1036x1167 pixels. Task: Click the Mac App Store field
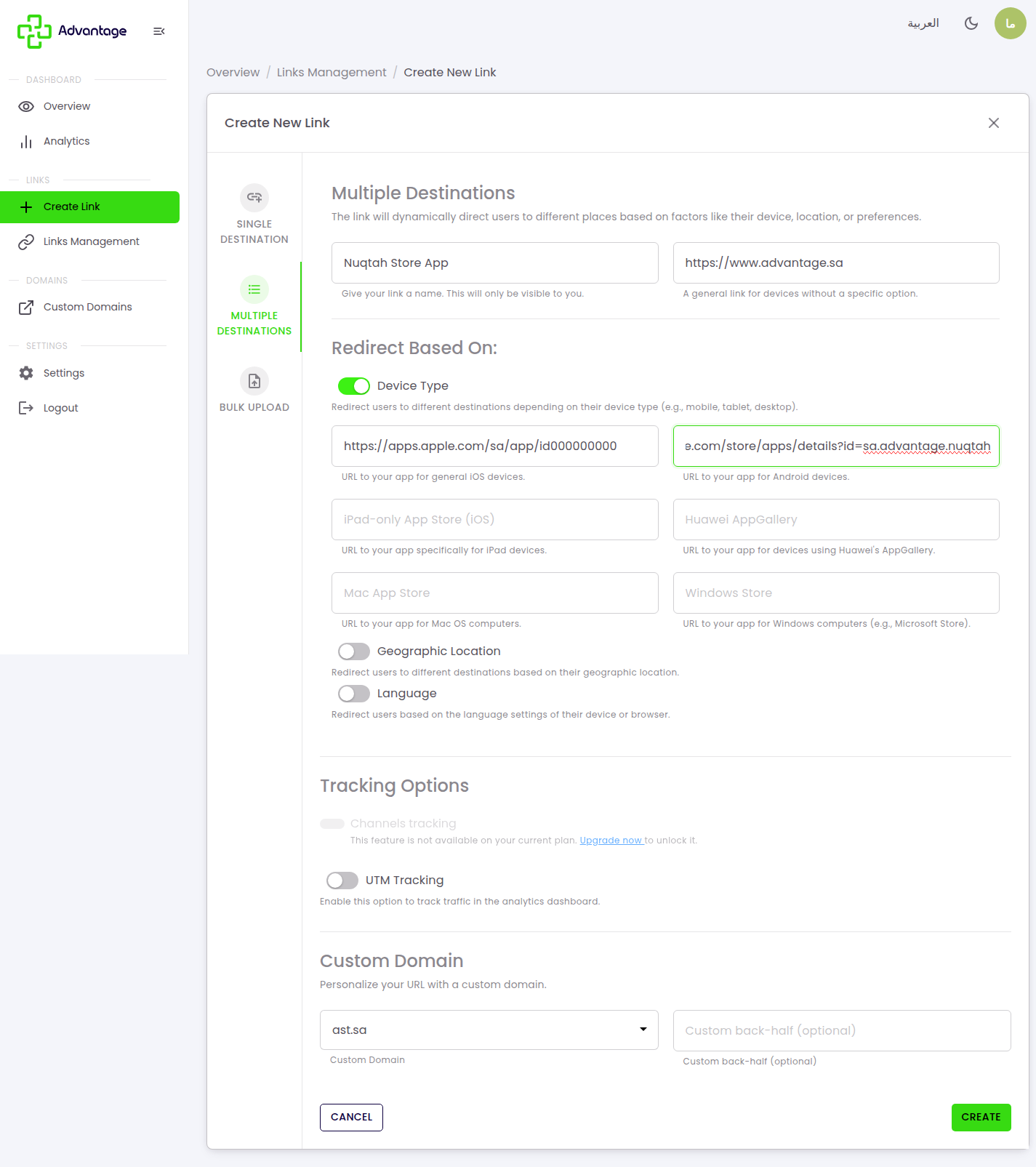495,593
